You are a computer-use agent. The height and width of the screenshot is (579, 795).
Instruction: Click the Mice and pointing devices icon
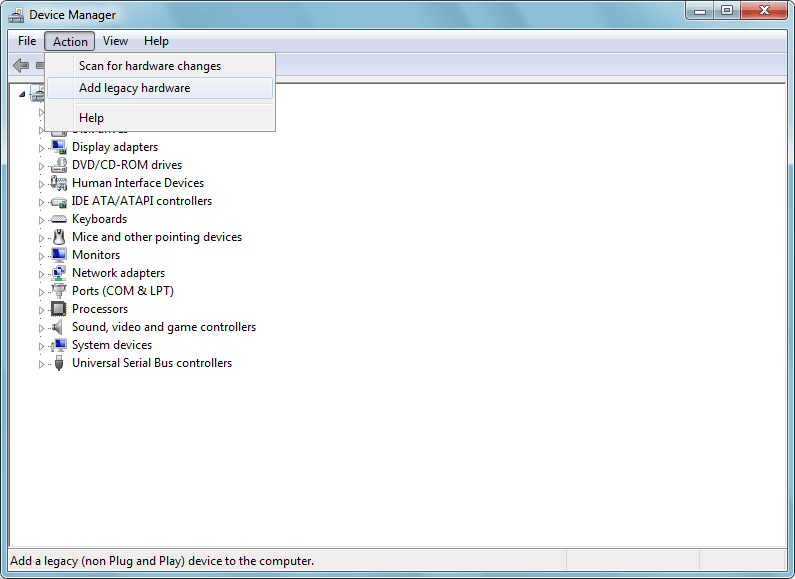pos(59,237)
